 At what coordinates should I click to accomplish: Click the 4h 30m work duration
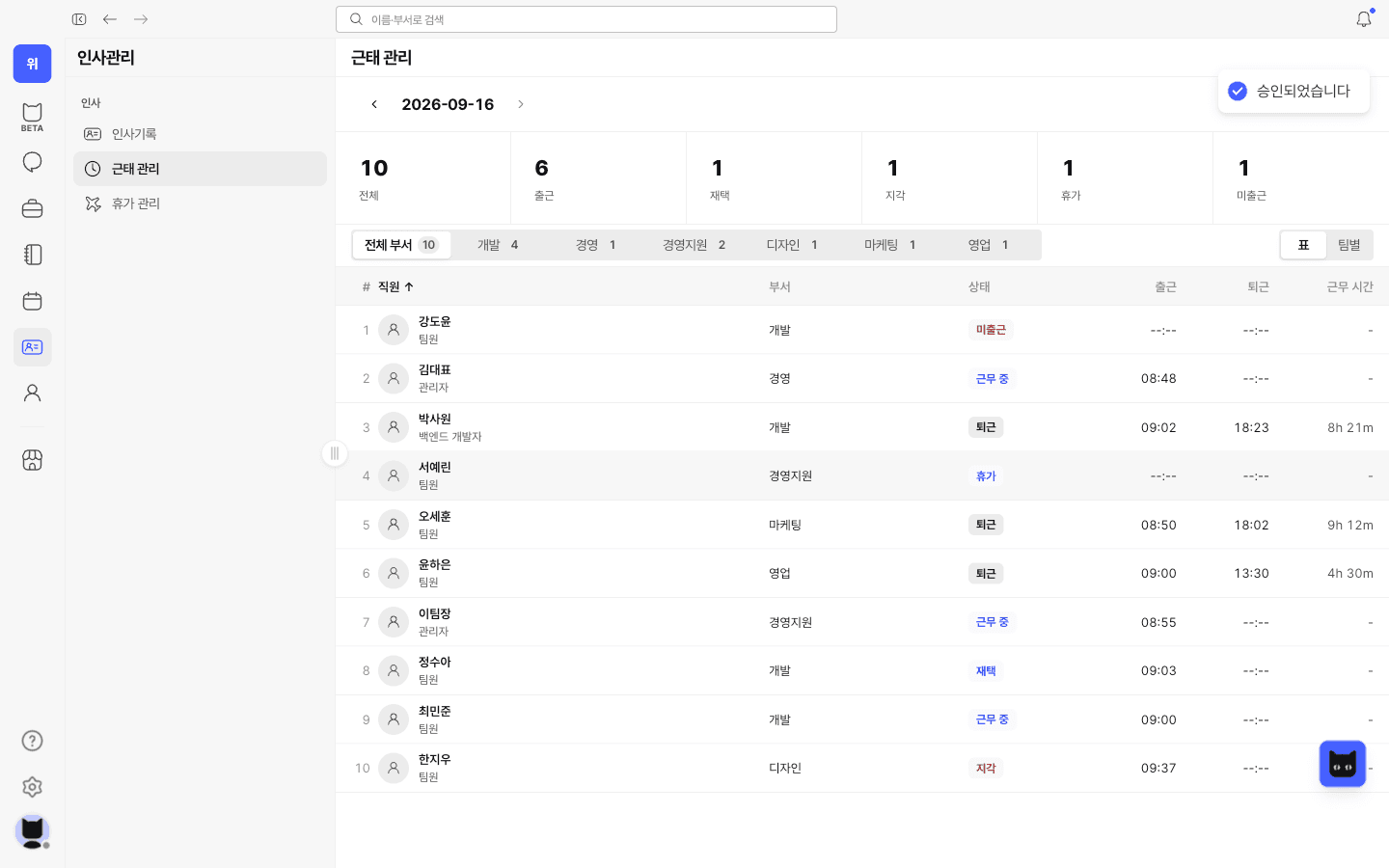[x=1350, y=573]
